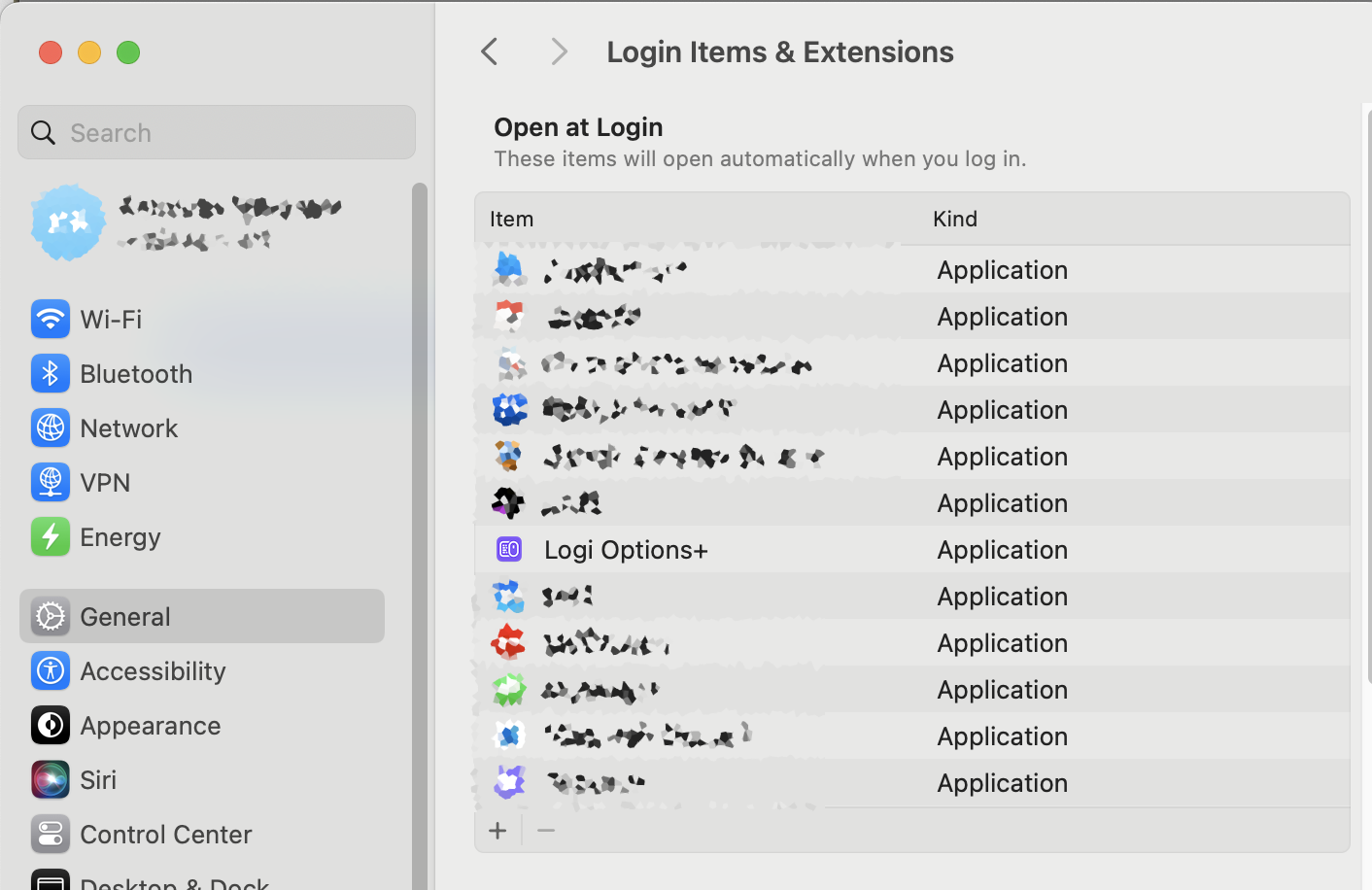Viewport: 1372px width, 890px height.
Task: Click the Wi-Fi icon in sidebar
Action: click(x=50, y=319)
